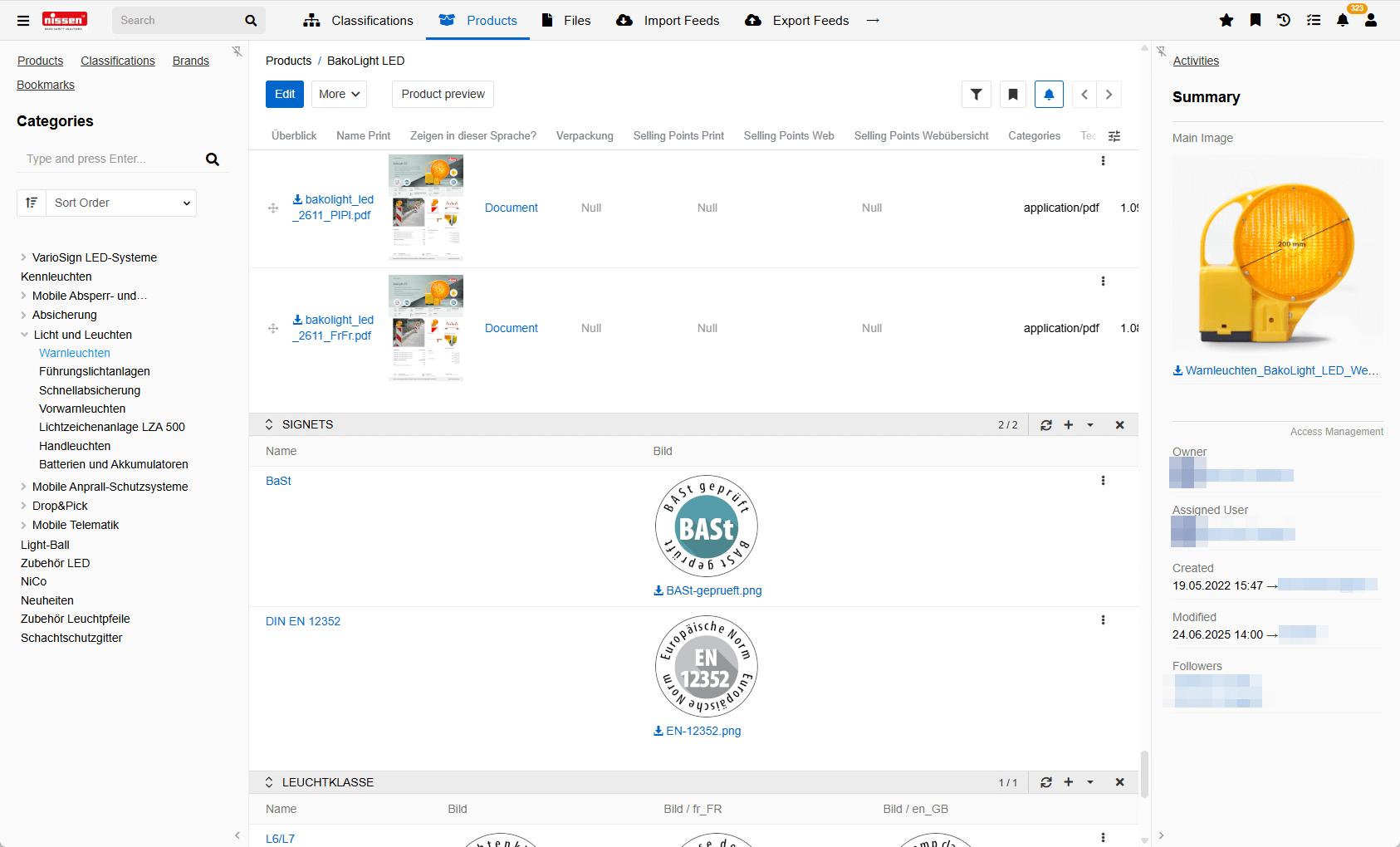Screen dimensions: 1400x847
Task: Open the More dropdown
Action: coord(339,95)
